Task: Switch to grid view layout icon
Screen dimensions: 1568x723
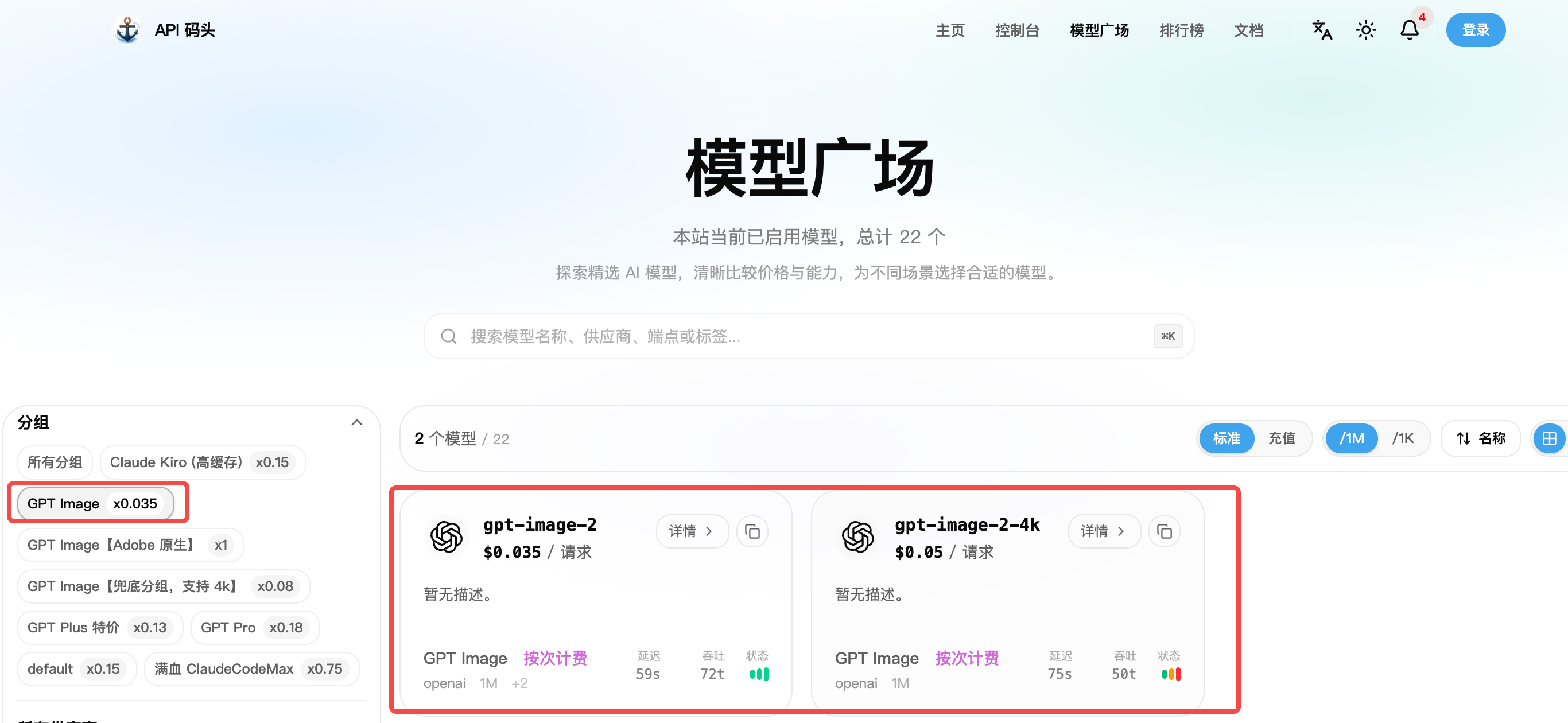Action: pos(1550,438)
